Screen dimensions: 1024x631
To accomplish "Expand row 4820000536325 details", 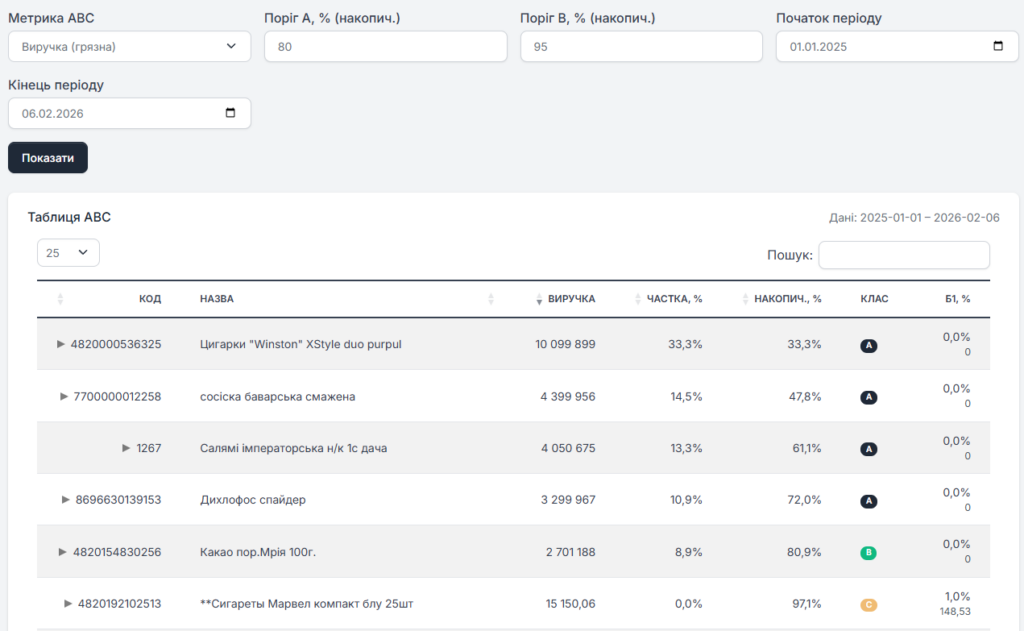I will point(61,344).
